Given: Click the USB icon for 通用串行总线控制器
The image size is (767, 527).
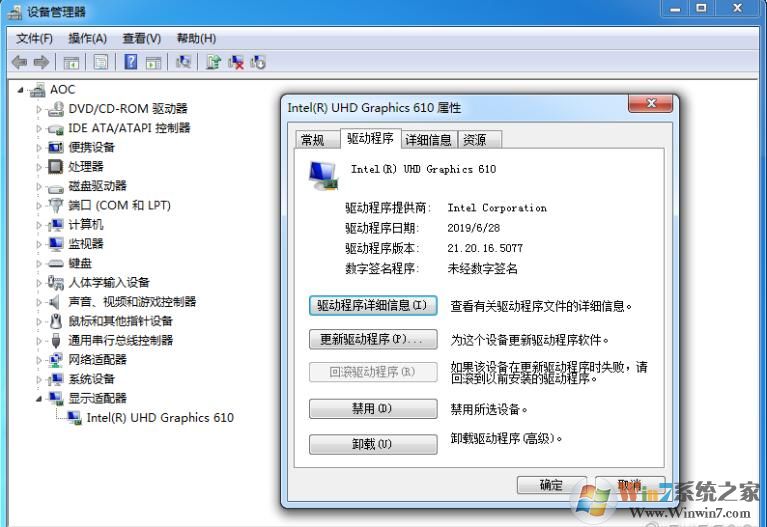Looking at the screenshot, I should (56, 341).
